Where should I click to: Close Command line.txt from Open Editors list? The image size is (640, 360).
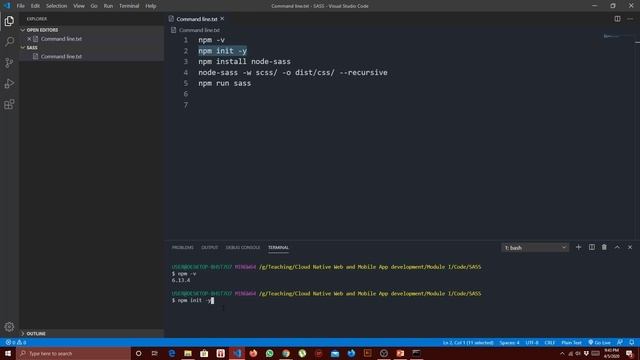pos(29,39)
